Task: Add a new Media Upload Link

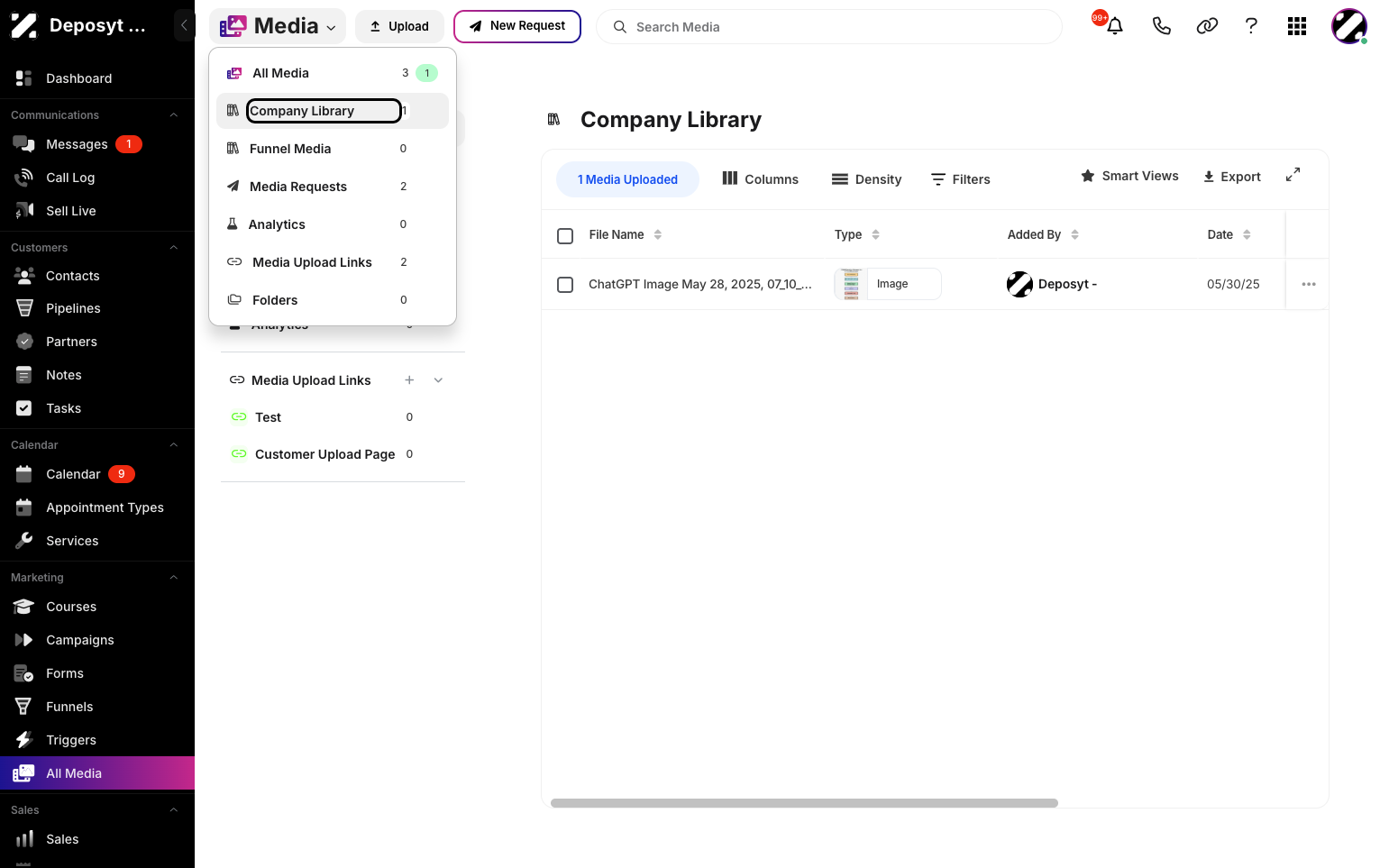Action: pos(409,380)
